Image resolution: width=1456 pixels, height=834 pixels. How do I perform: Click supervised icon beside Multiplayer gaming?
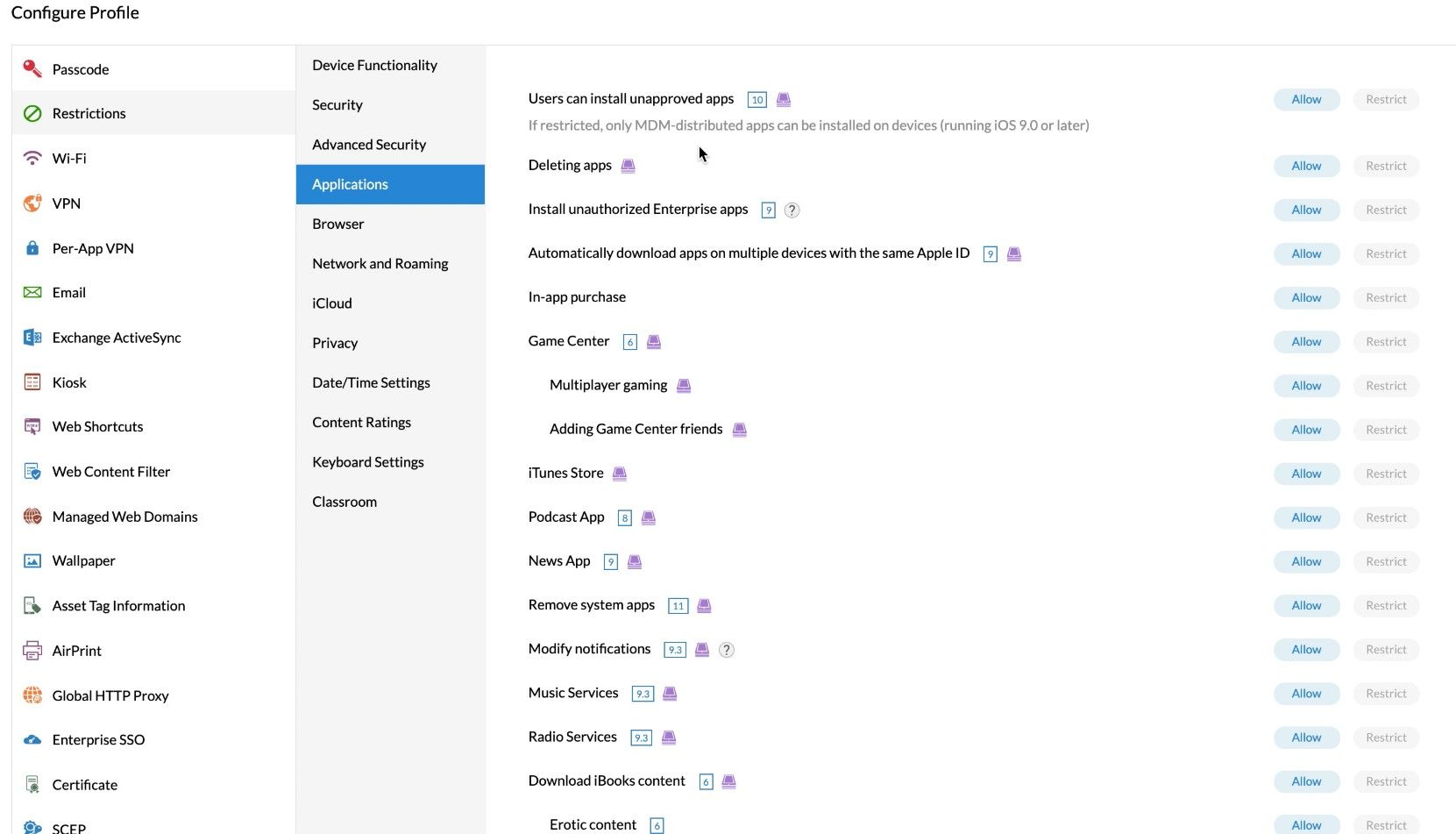coord(684,386)
